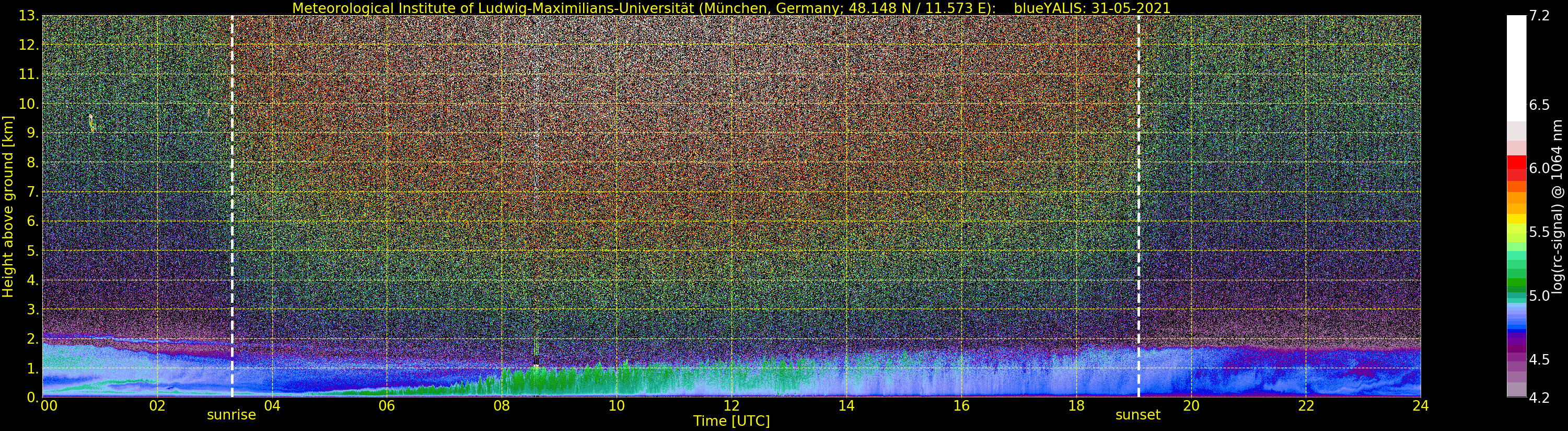Click time-axis tick label 08

[502, 405]
